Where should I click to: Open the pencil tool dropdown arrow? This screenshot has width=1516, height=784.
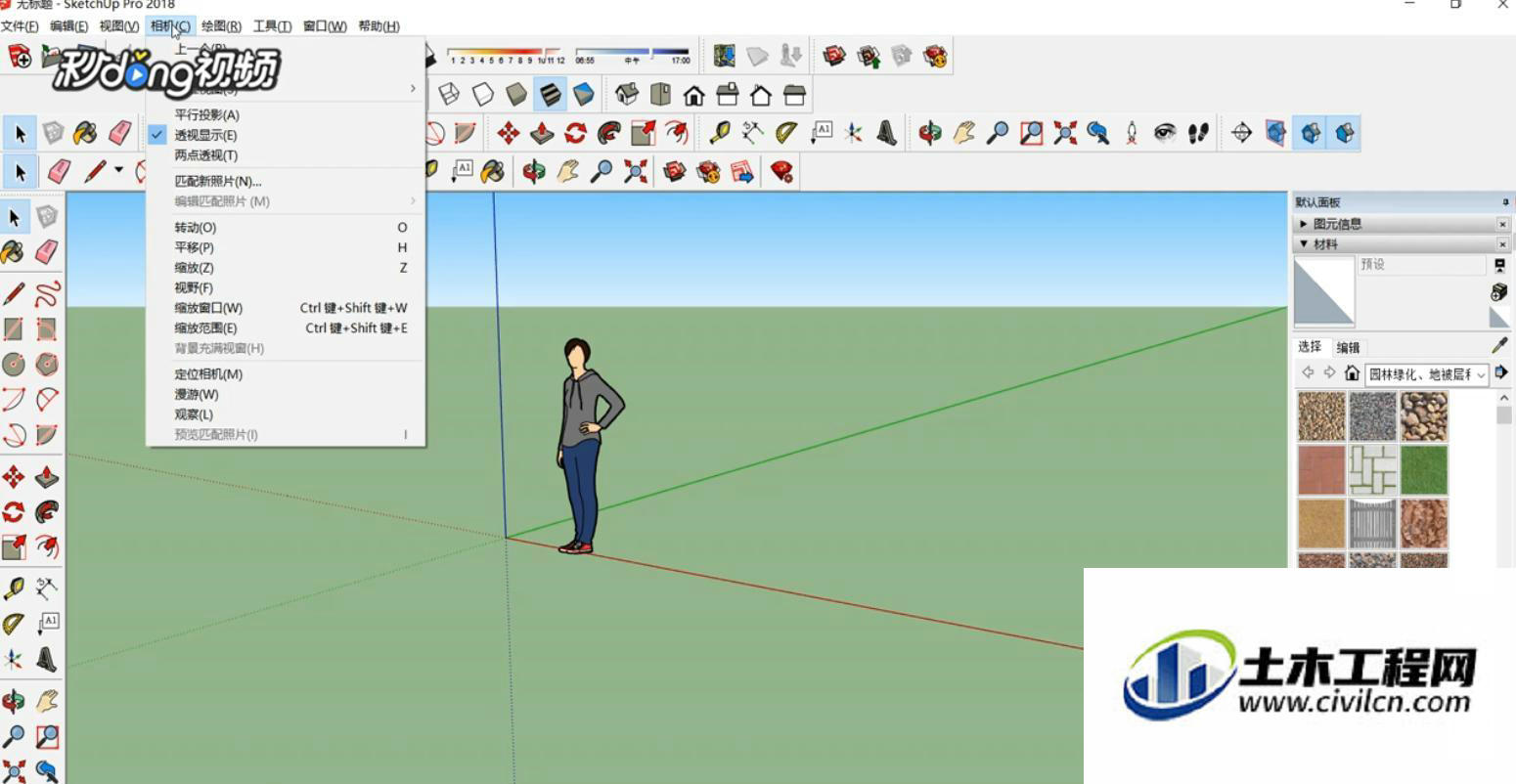(119, 170)
